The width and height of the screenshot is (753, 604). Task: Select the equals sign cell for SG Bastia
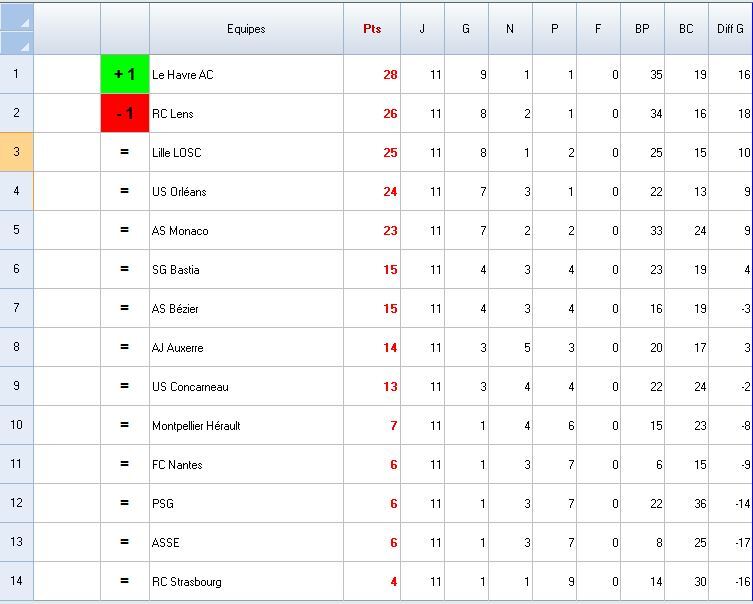[125, 269]
